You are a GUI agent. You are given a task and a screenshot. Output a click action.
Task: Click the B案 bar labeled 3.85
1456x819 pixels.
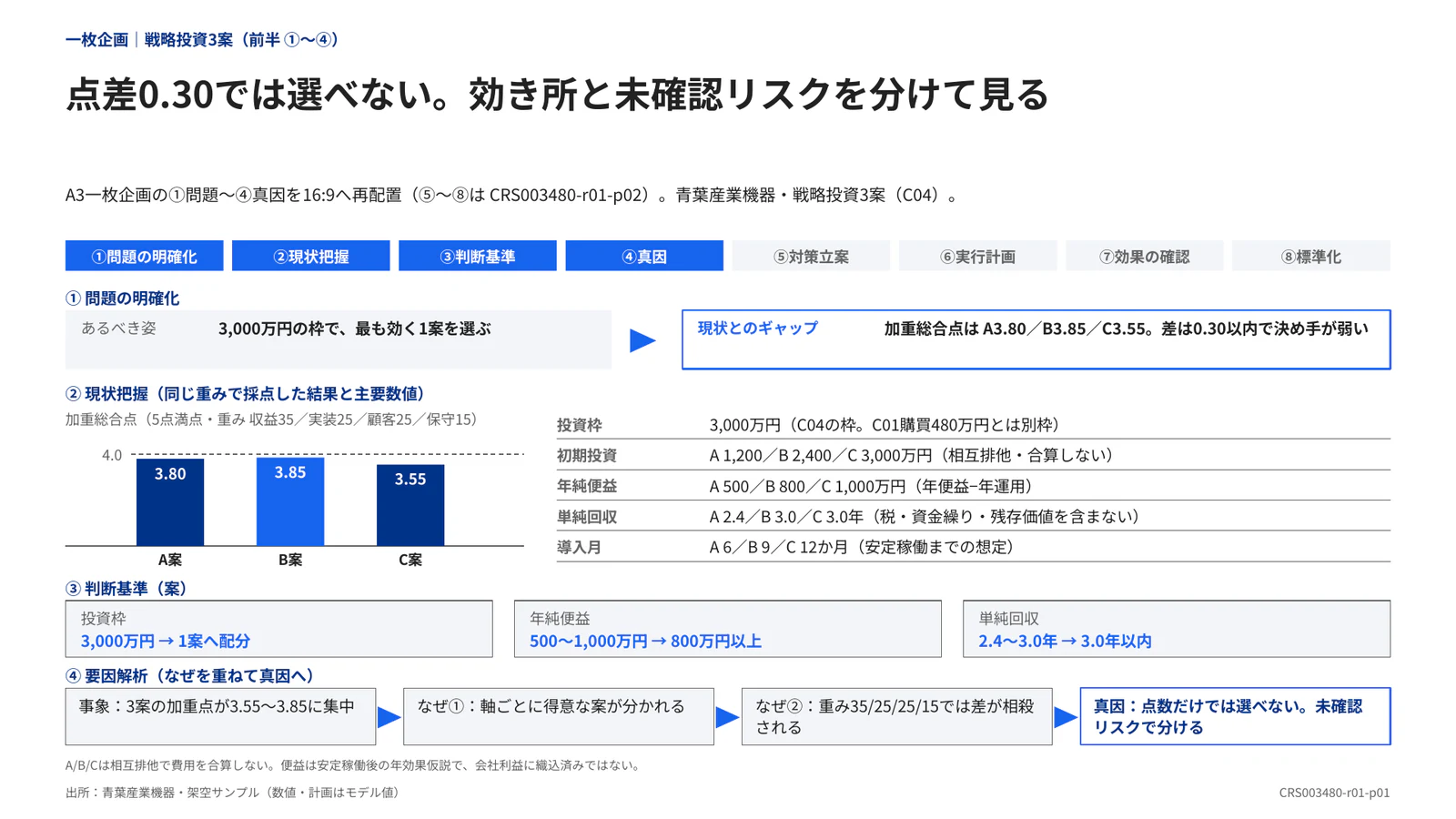coord(290,501)
